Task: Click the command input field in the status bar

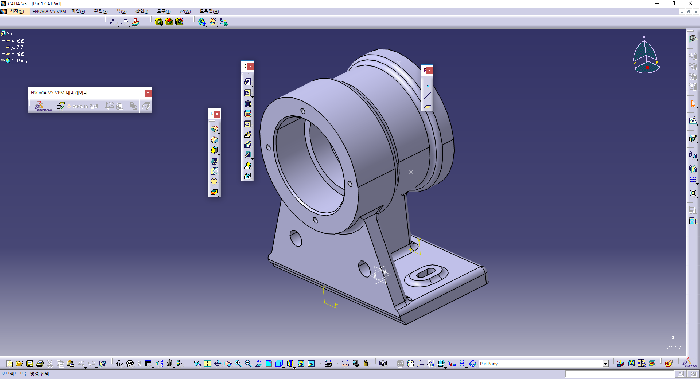Action: tap(621, 374)
